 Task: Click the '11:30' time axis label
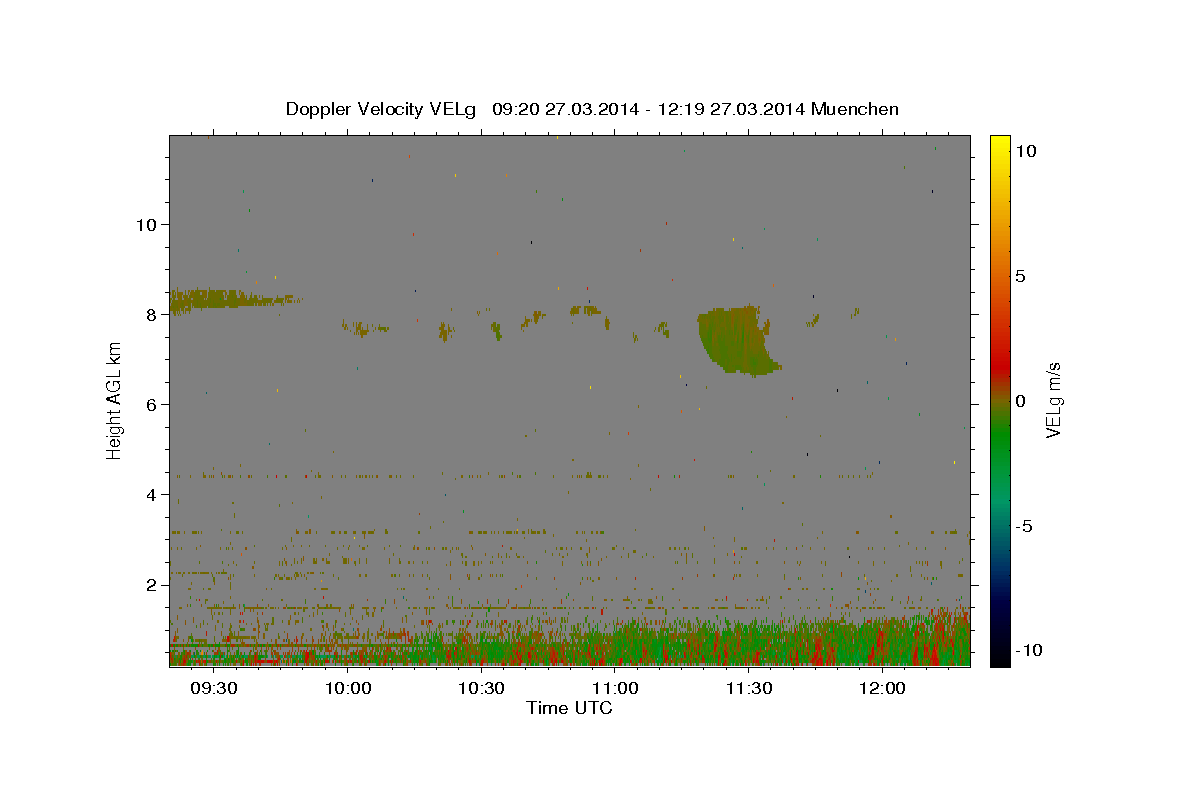(x=748, y=688)
